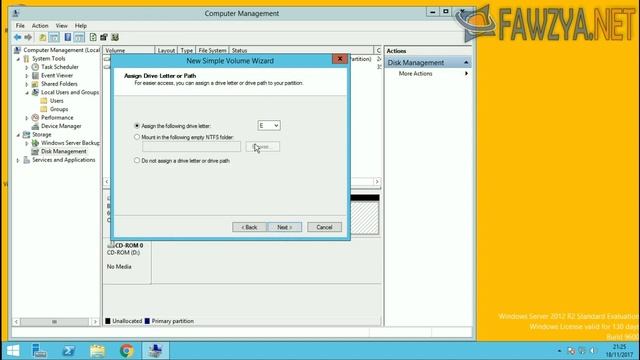Viewport: 640px width, 360px height.
Task: Collapse Local Users and Groups node arrow
Action: coord(27,93)
